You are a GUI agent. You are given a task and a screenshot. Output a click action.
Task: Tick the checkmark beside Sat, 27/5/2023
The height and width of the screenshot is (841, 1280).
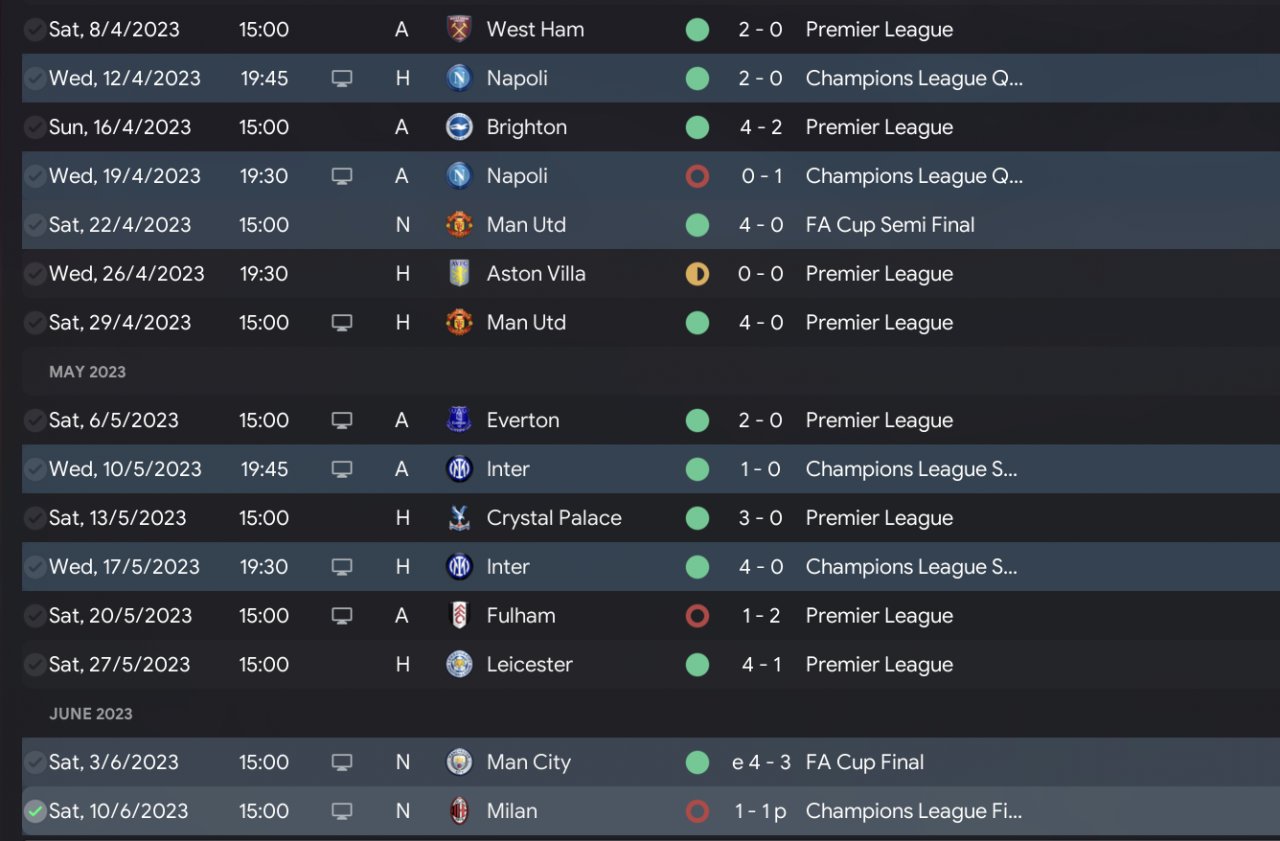coord(35,664)
